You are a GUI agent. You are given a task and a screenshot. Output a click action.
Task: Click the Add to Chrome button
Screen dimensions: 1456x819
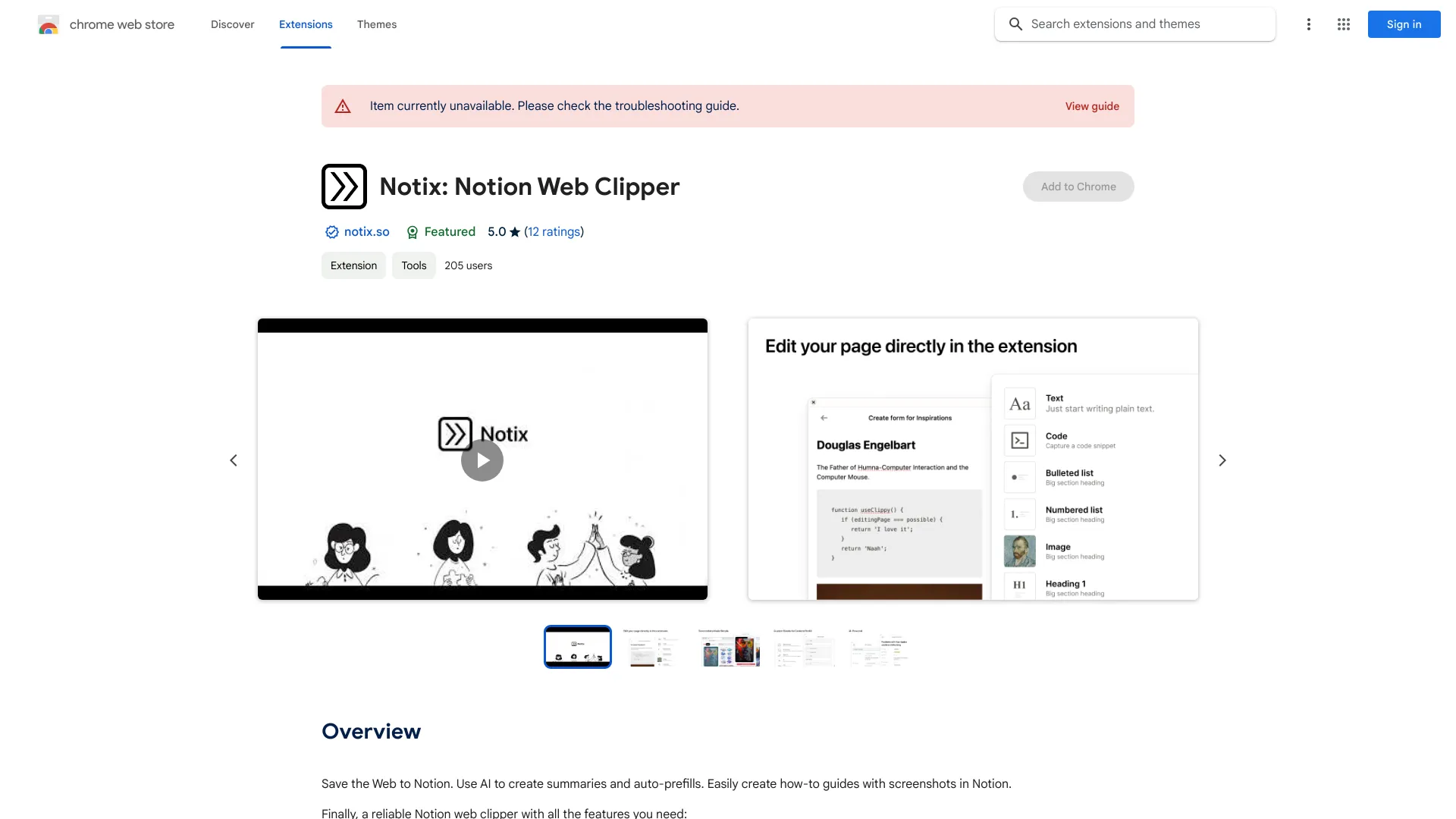tap(1078, 186)
